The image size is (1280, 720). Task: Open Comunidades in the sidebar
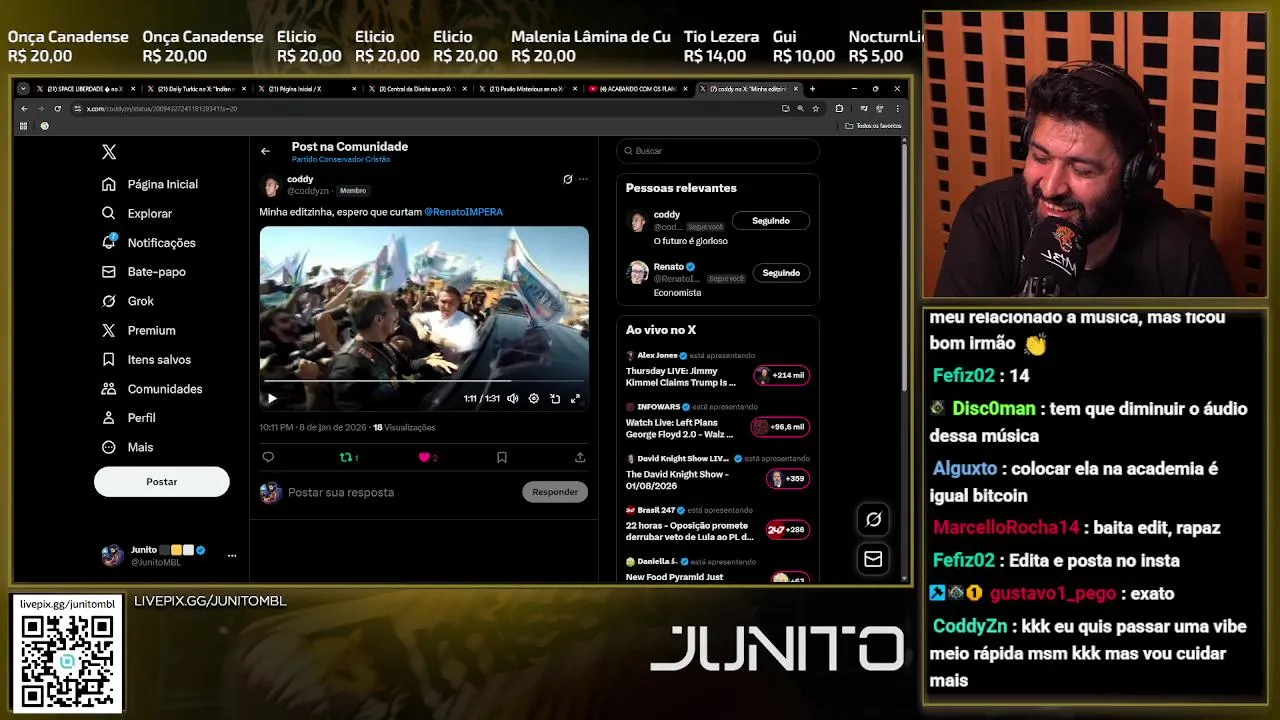click(x=151, y=388)
